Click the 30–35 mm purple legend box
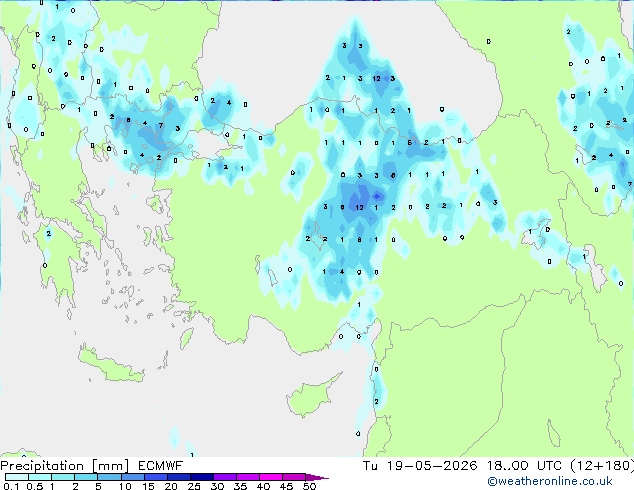The width and height of the screenshot is (634, 490). point(224,477)
